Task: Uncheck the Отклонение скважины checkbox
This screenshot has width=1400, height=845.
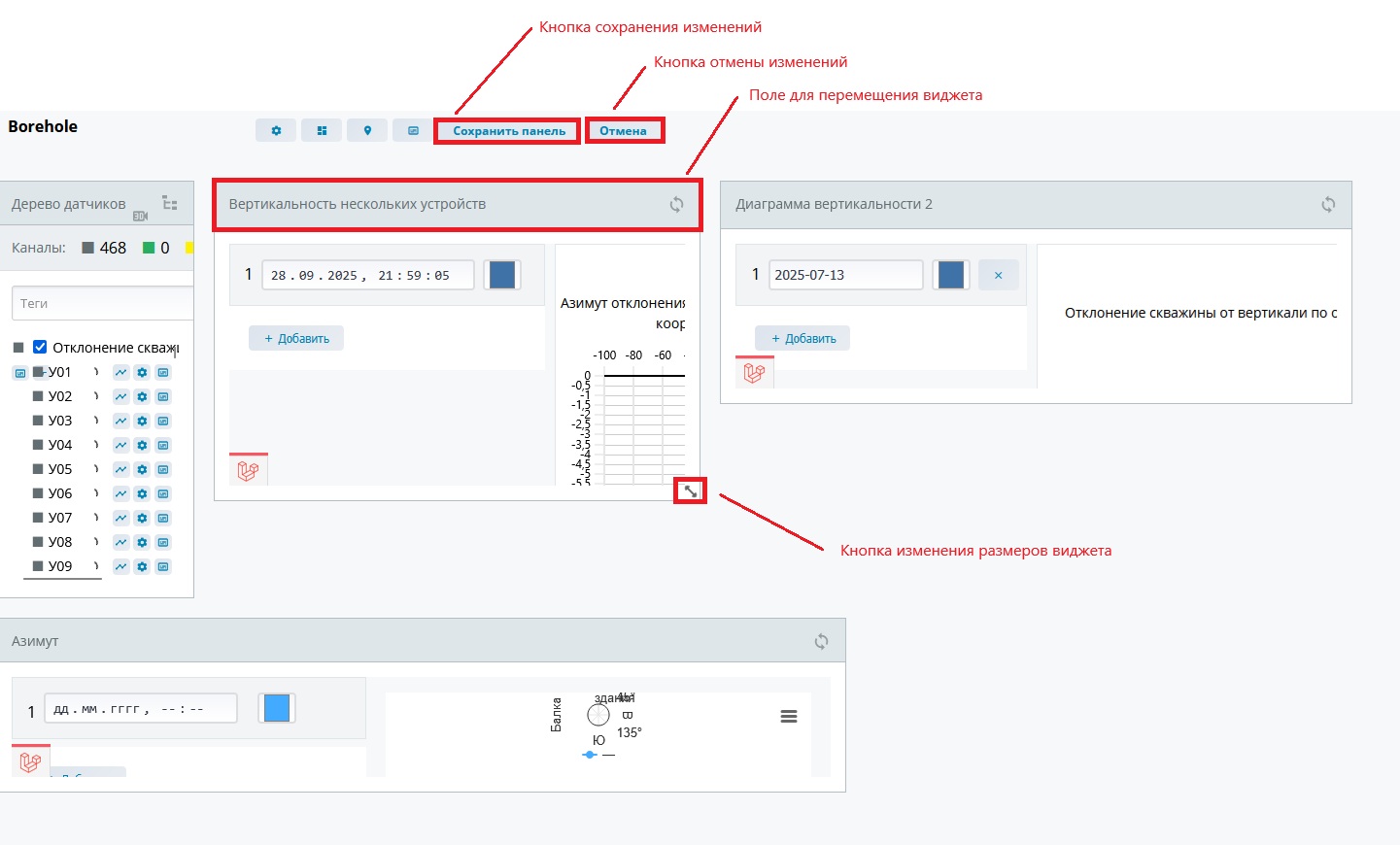Action: coord(40,347)
